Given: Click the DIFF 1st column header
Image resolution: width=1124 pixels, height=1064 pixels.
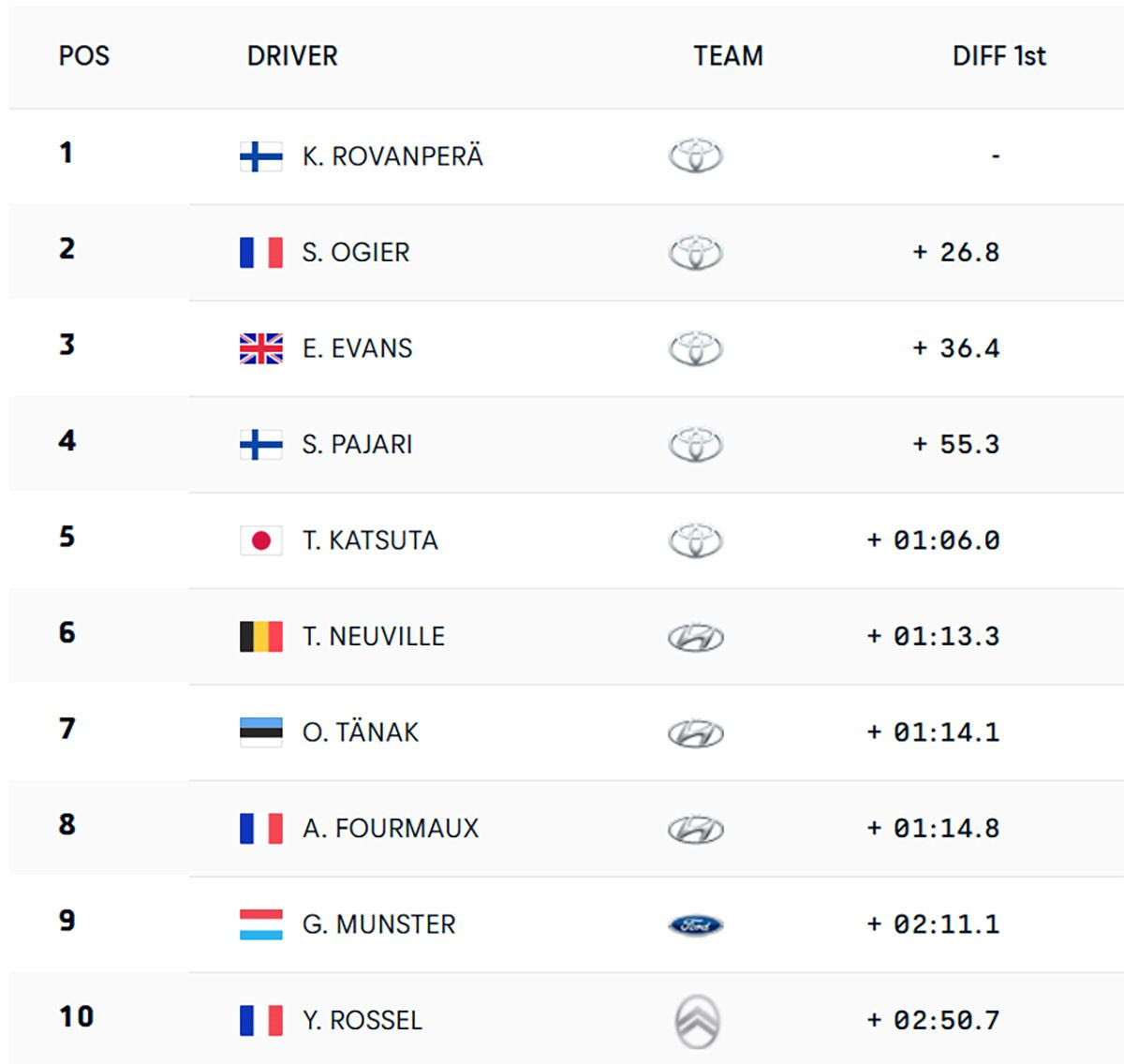Looking at the screenshot, I should coord(998,56).
